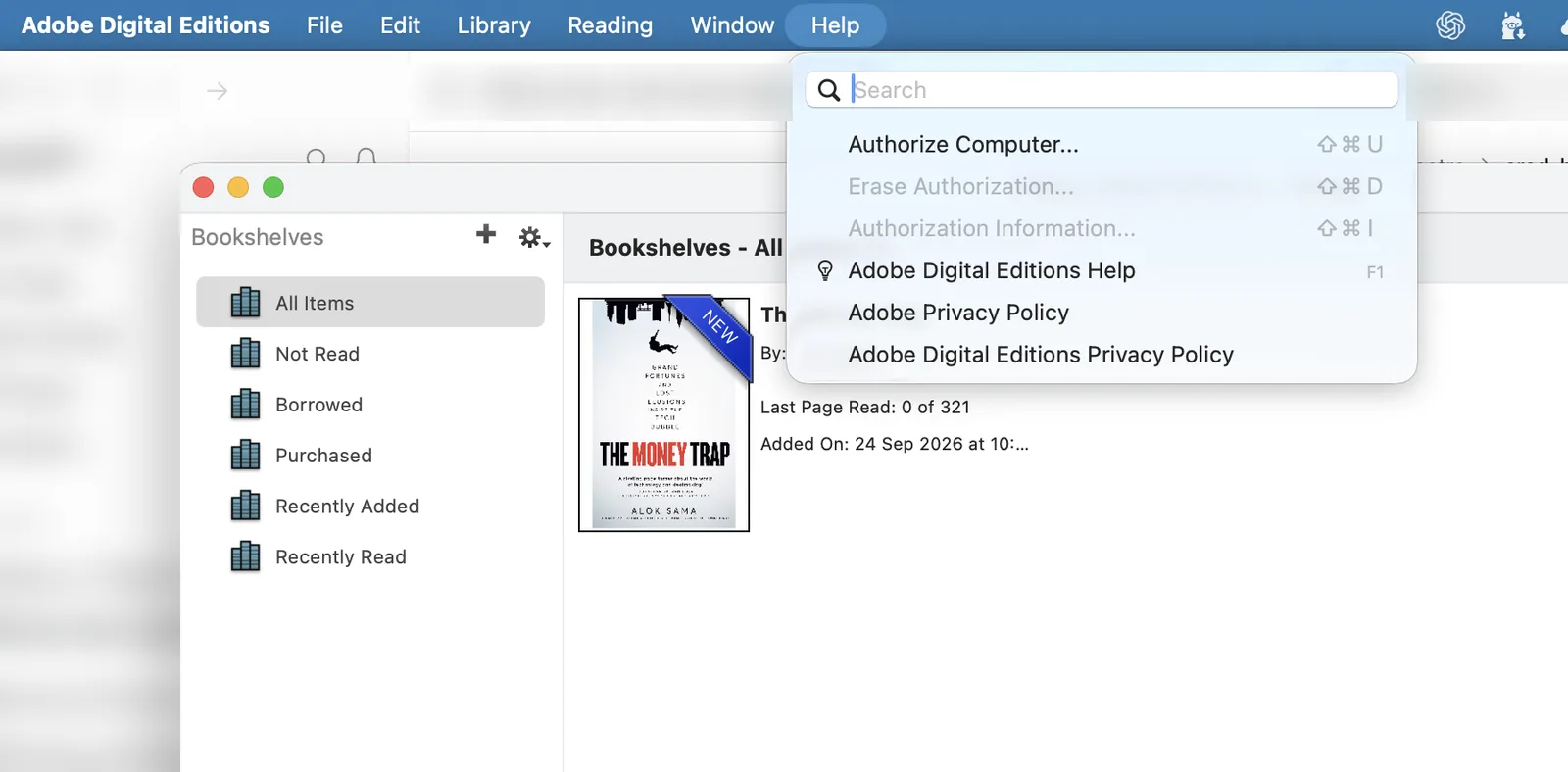Viewport: 1568px width, 772px height.
Task: Click the Bookshelves sidebar heading
Action: (258, 237)
